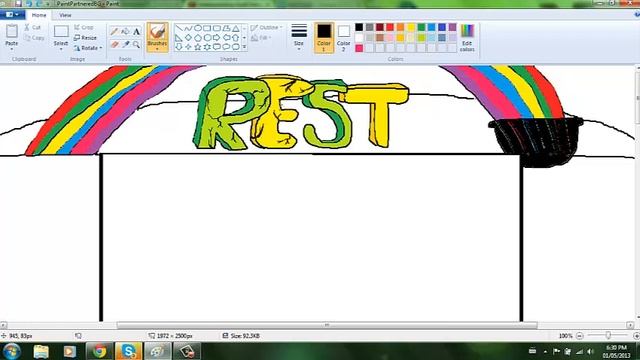
Task: Open the Select dropdown arrow
Action: (x=61, y=49)
